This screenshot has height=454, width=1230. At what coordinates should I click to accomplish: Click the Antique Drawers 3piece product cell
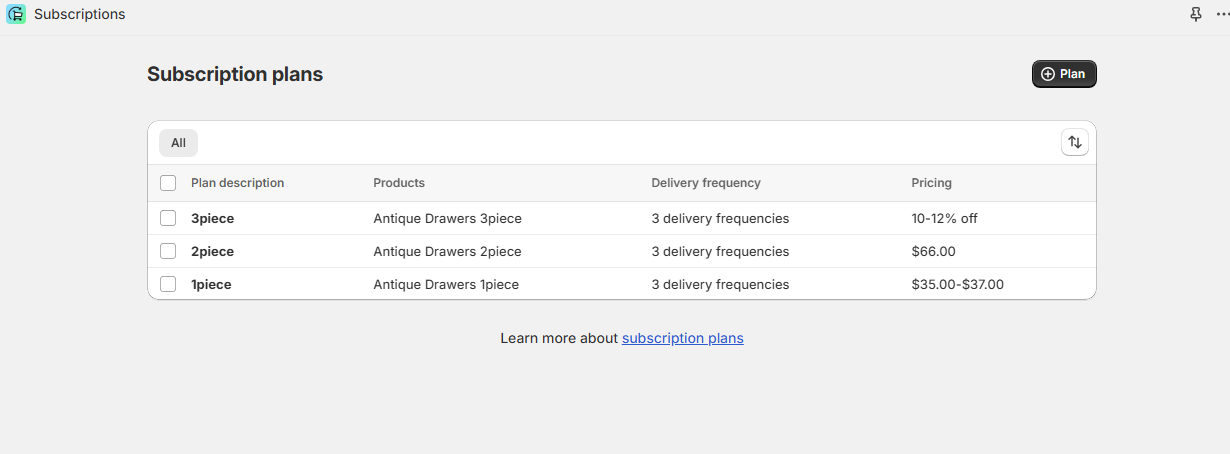pos(447,218)
